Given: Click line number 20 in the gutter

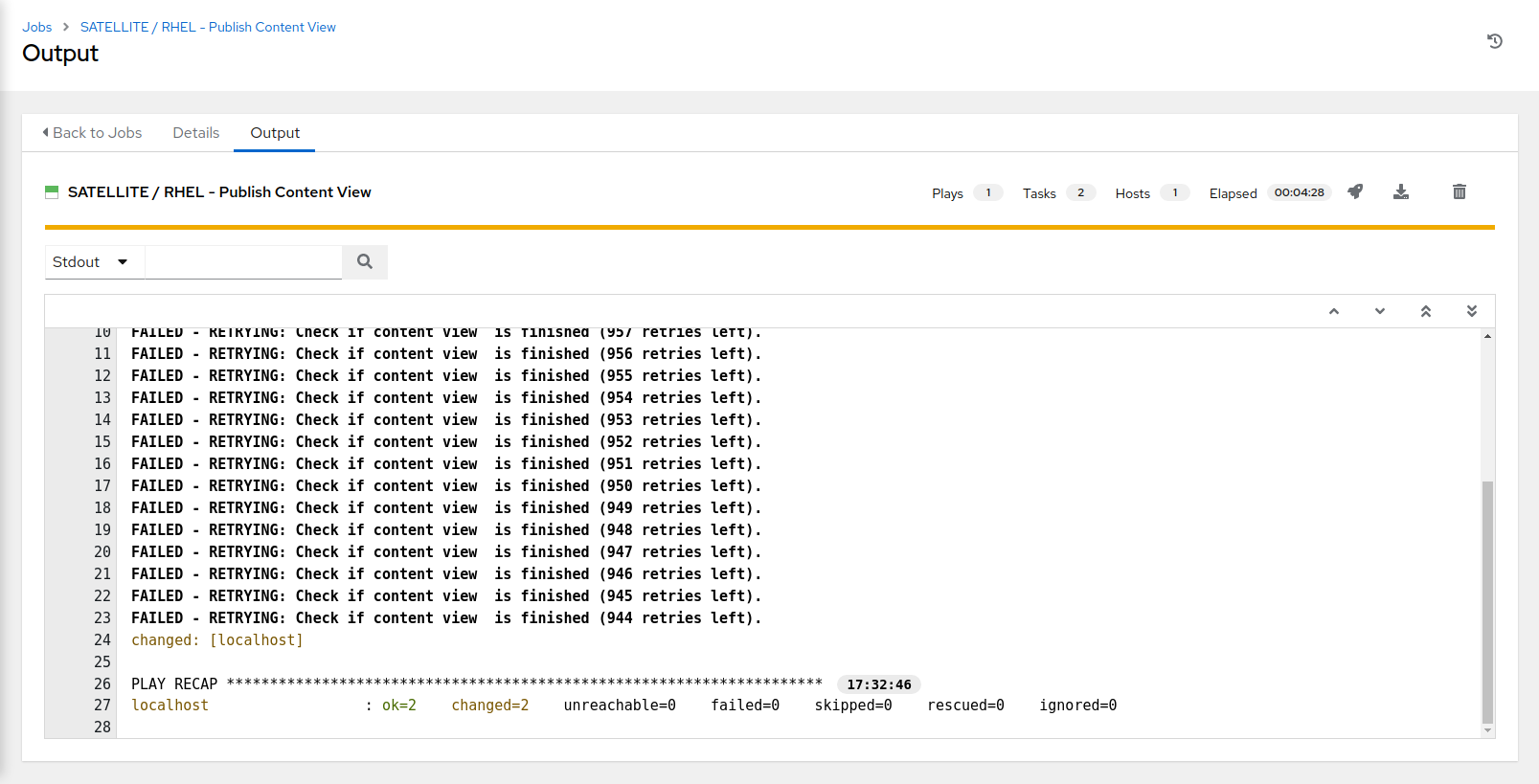Looking at the screenshot, I should (102, 552).
